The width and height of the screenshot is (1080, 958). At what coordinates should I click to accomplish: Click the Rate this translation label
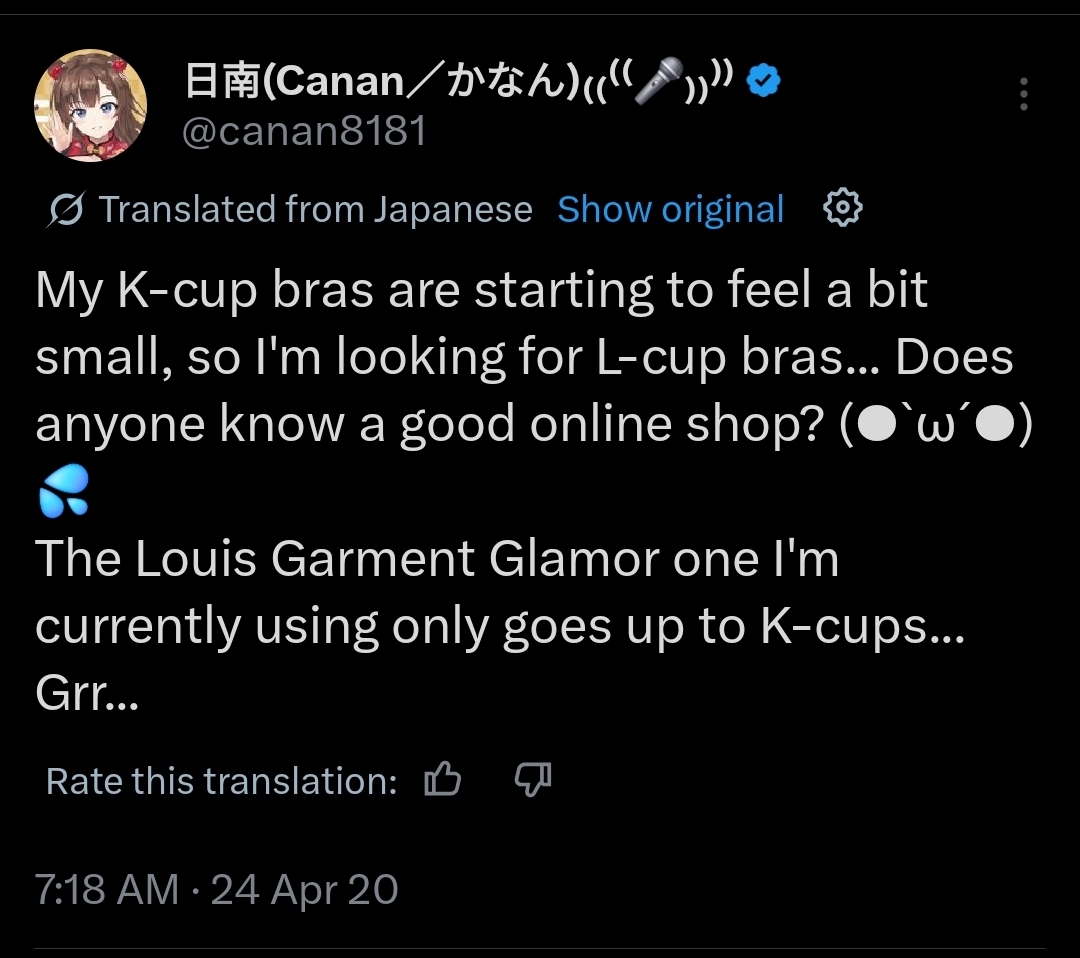point(221,780)
